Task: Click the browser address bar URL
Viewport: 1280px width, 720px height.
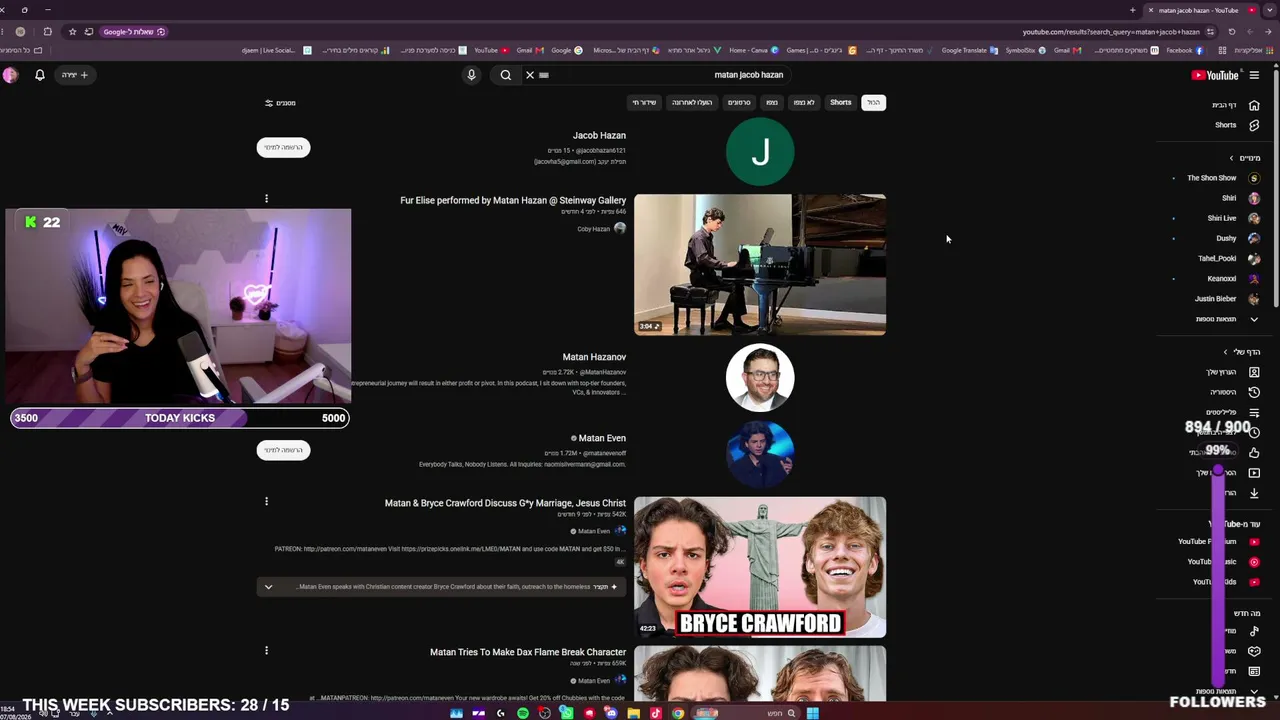Action: (x=1110, y=32)
